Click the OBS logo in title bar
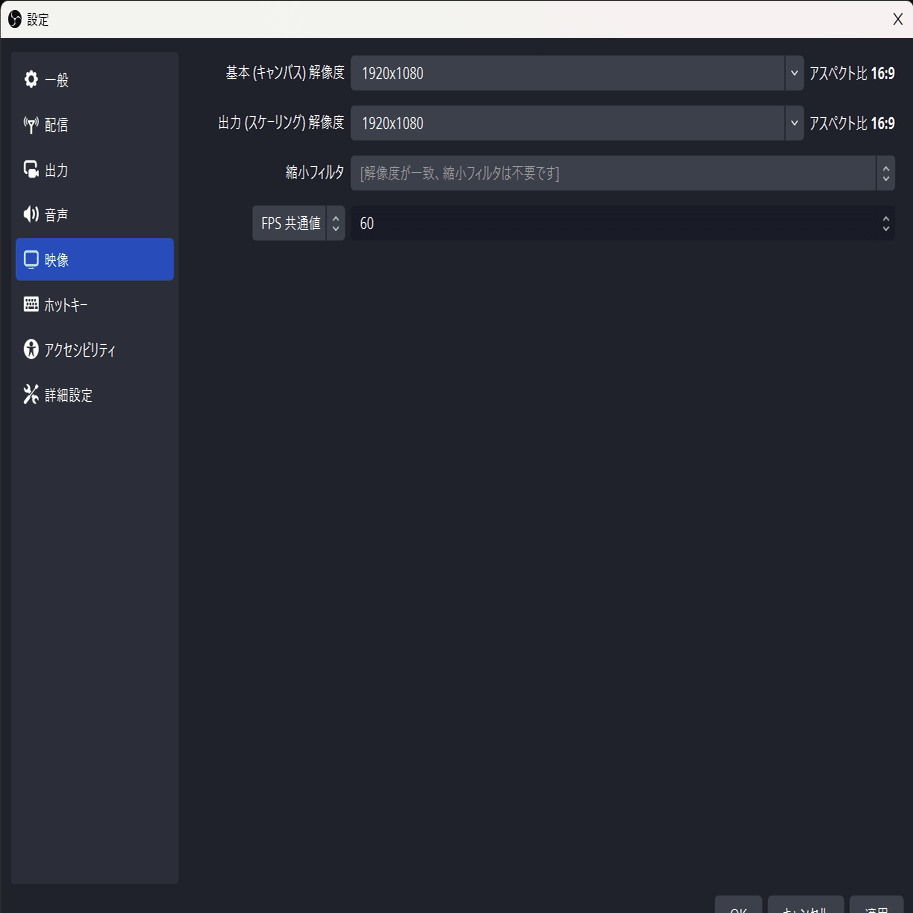Image resolution: width=913 pixels, height=913 pixels. click(x=15, y=19)
